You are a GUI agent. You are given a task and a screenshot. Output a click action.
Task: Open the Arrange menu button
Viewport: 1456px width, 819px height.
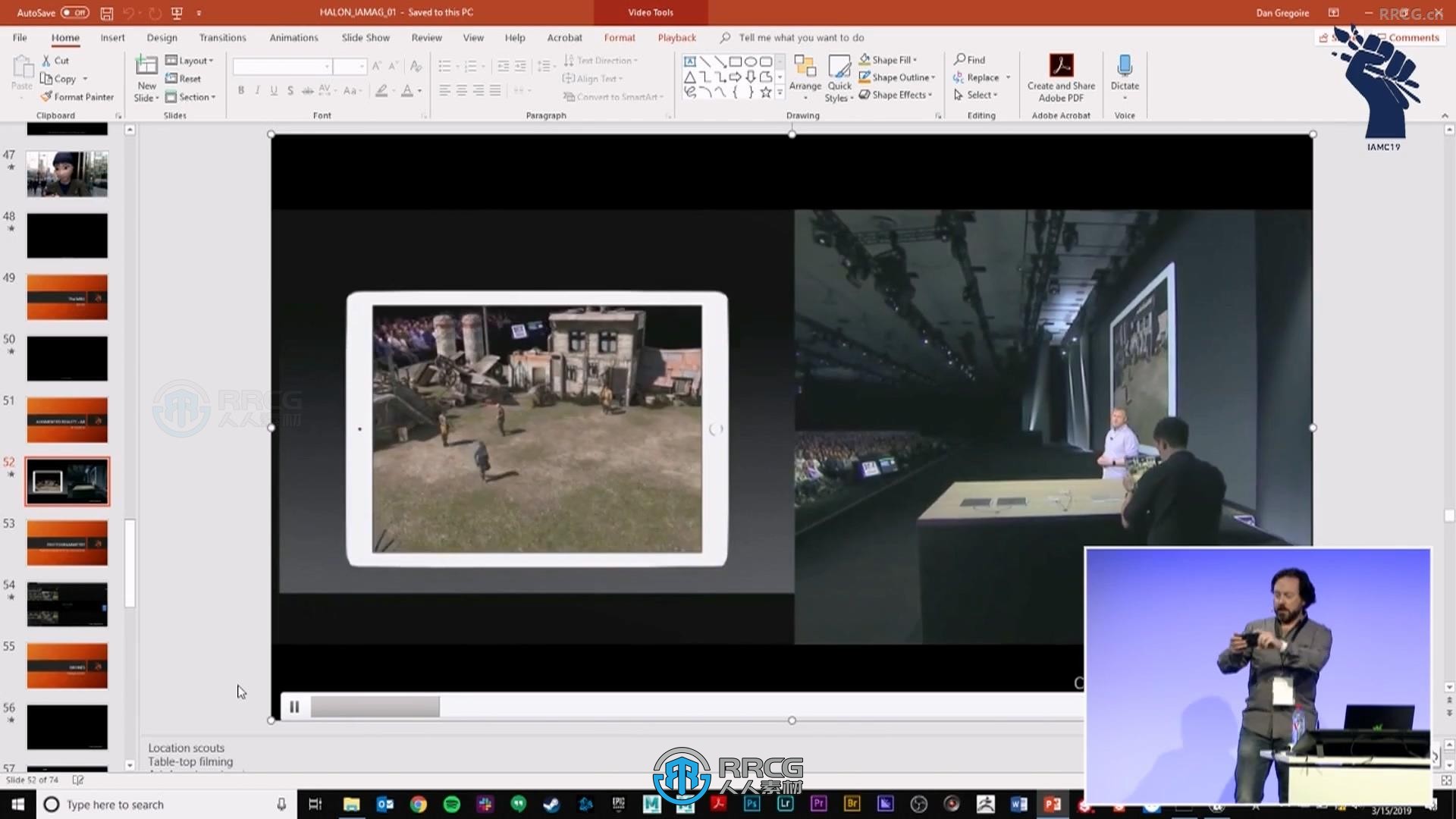[805, 79]
